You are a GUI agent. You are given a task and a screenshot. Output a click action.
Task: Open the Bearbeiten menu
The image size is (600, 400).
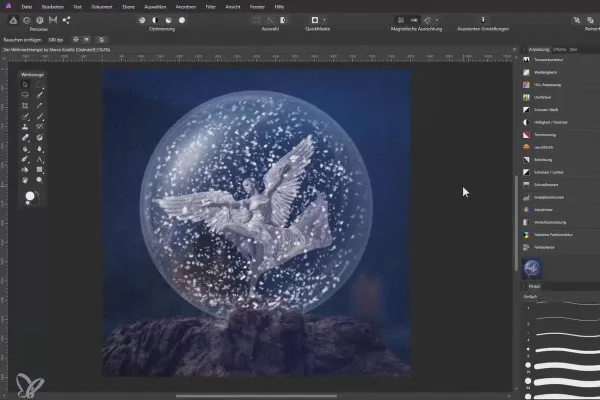(x=53, y=7)
